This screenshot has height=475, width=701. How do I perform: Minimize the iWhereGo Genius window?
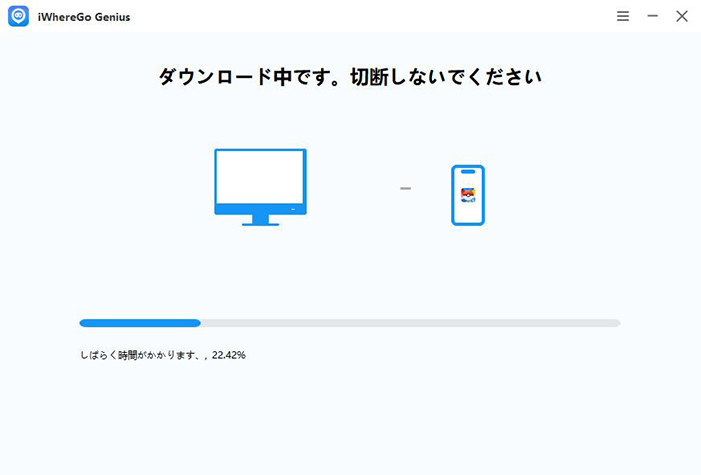[652, 16]
